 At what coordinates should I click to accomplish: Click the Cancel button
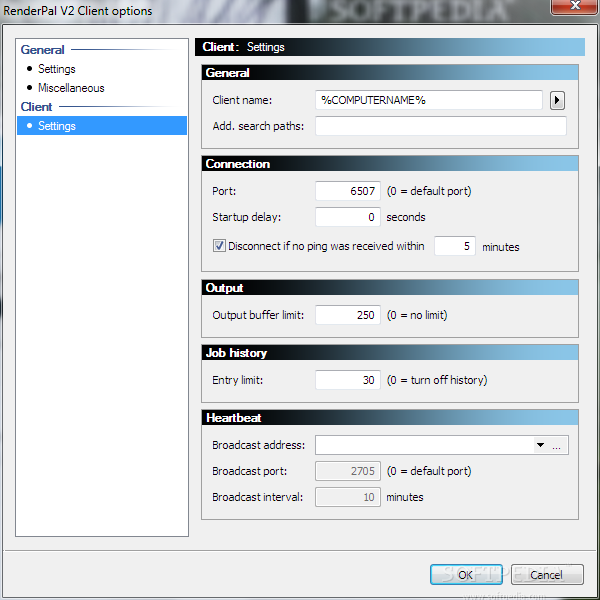(x=547, y=574)
